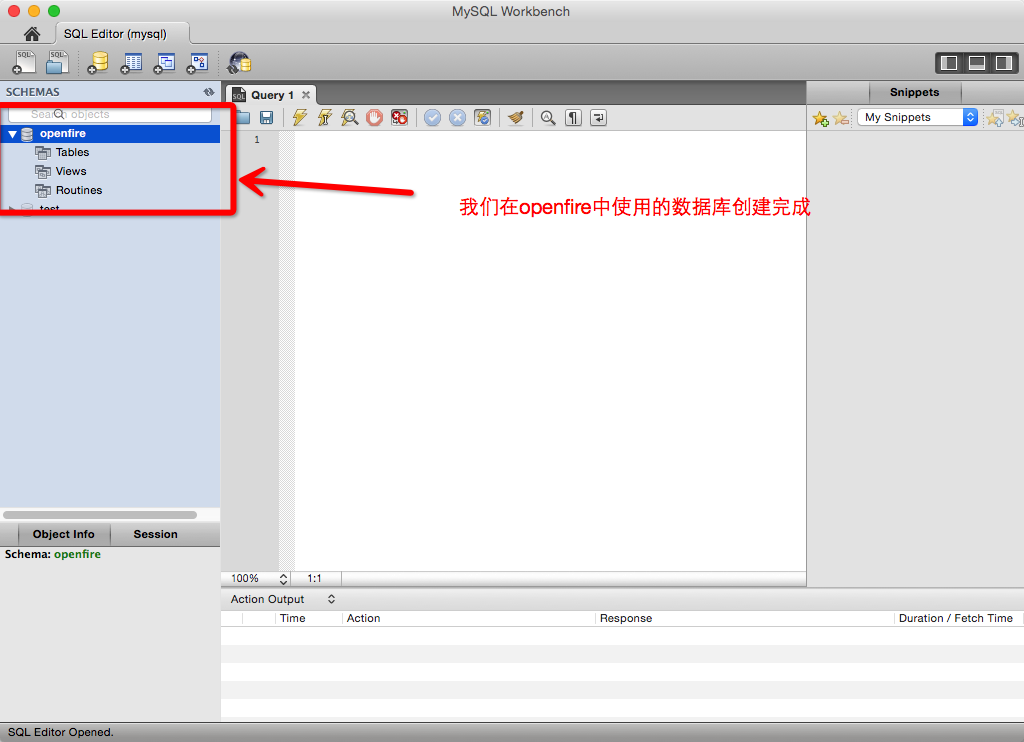
Task: Toggle auto-commit mode
Action: click(482, 118)
